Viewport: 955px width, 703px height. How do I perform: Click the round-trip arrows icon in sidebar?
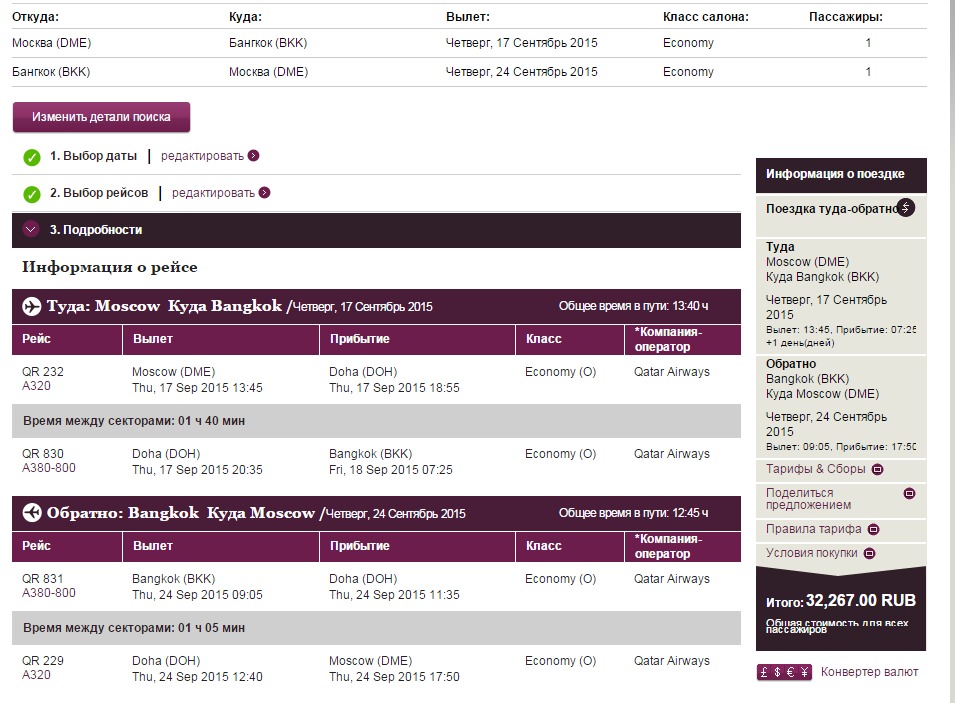(906, 208)
